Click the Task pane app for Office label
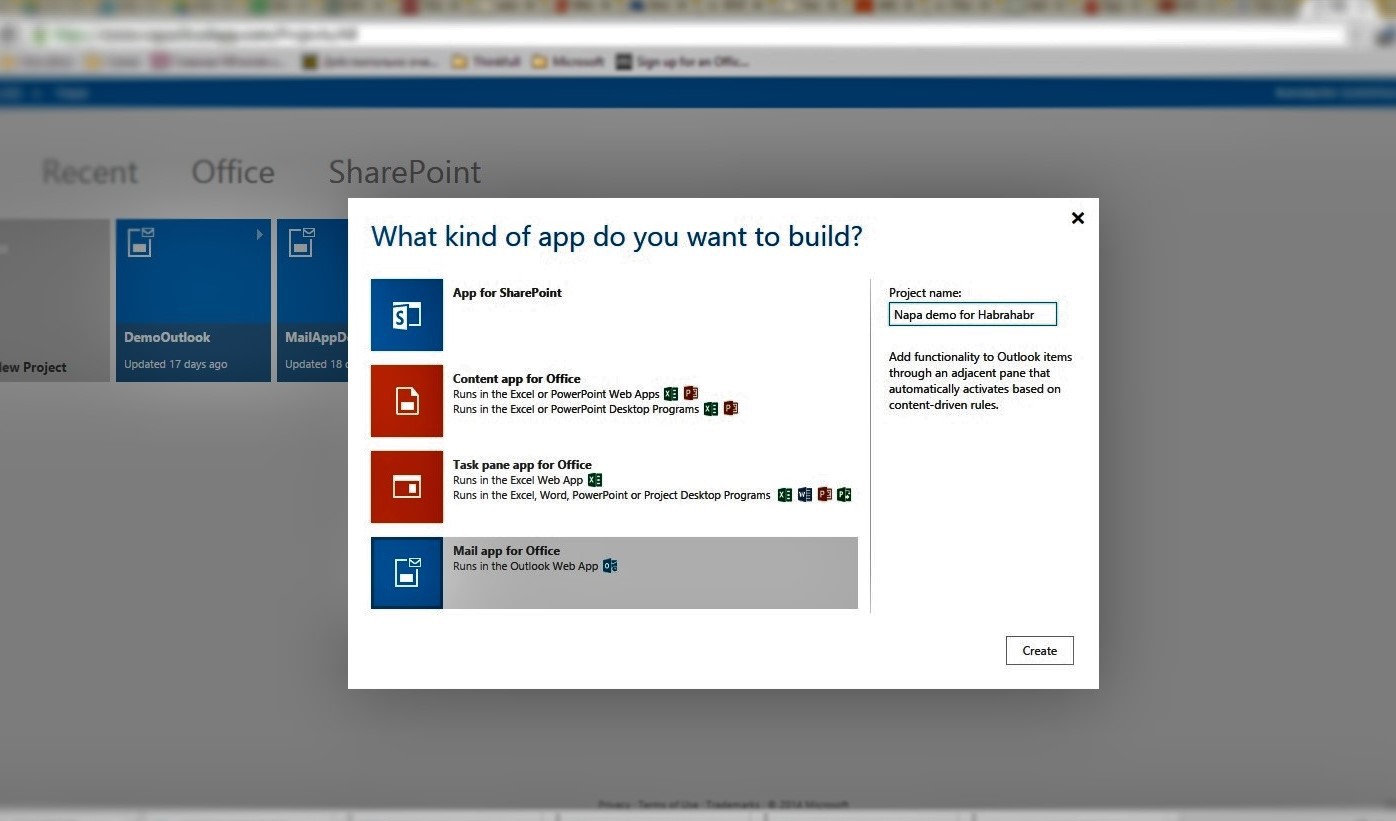Image resolution: width=1396 pixels, height=821 pixels. 522,465
